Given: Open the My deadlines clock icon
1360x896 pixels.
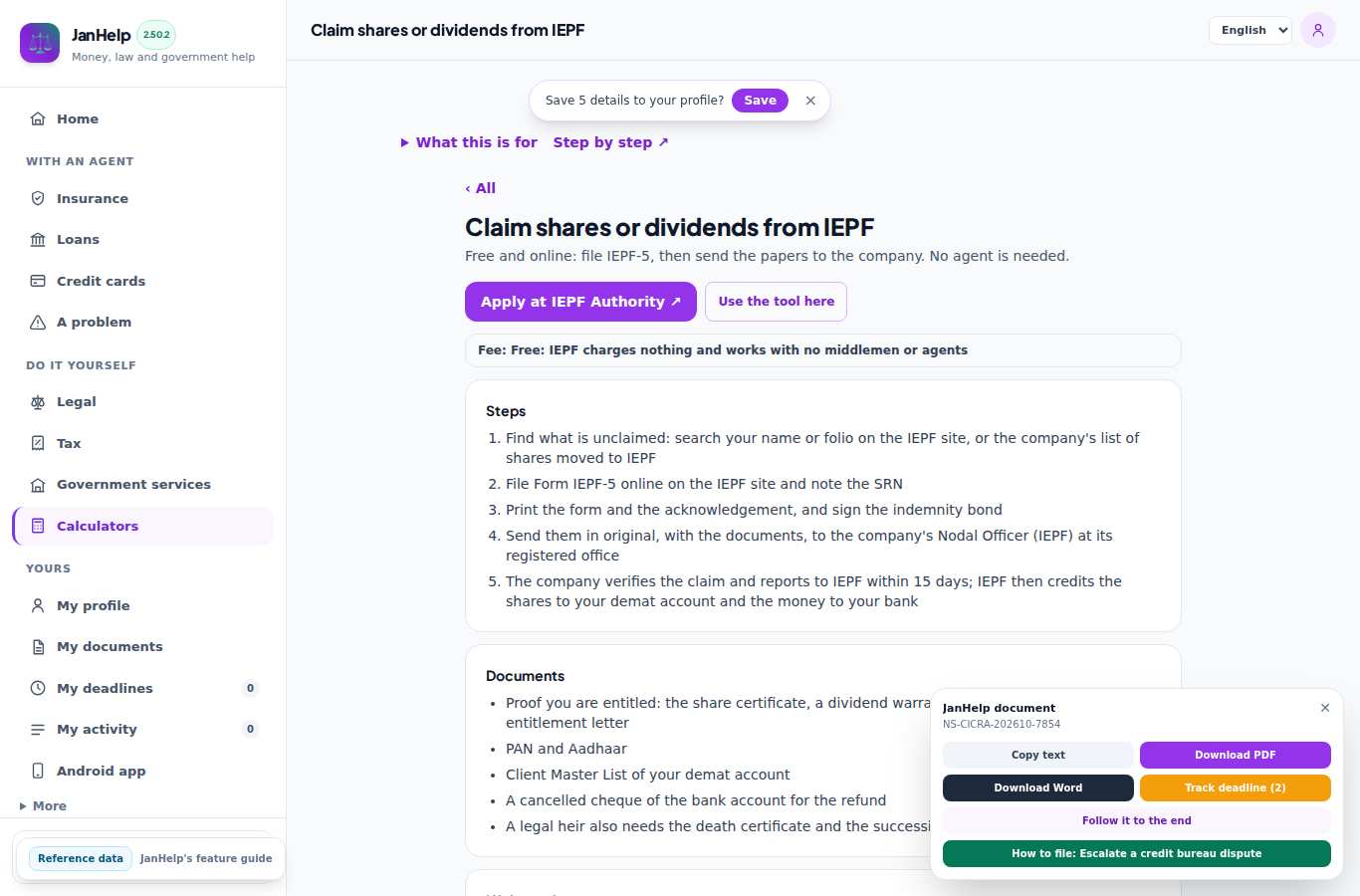Looking at the screenshot, I should tap(38, 688).
